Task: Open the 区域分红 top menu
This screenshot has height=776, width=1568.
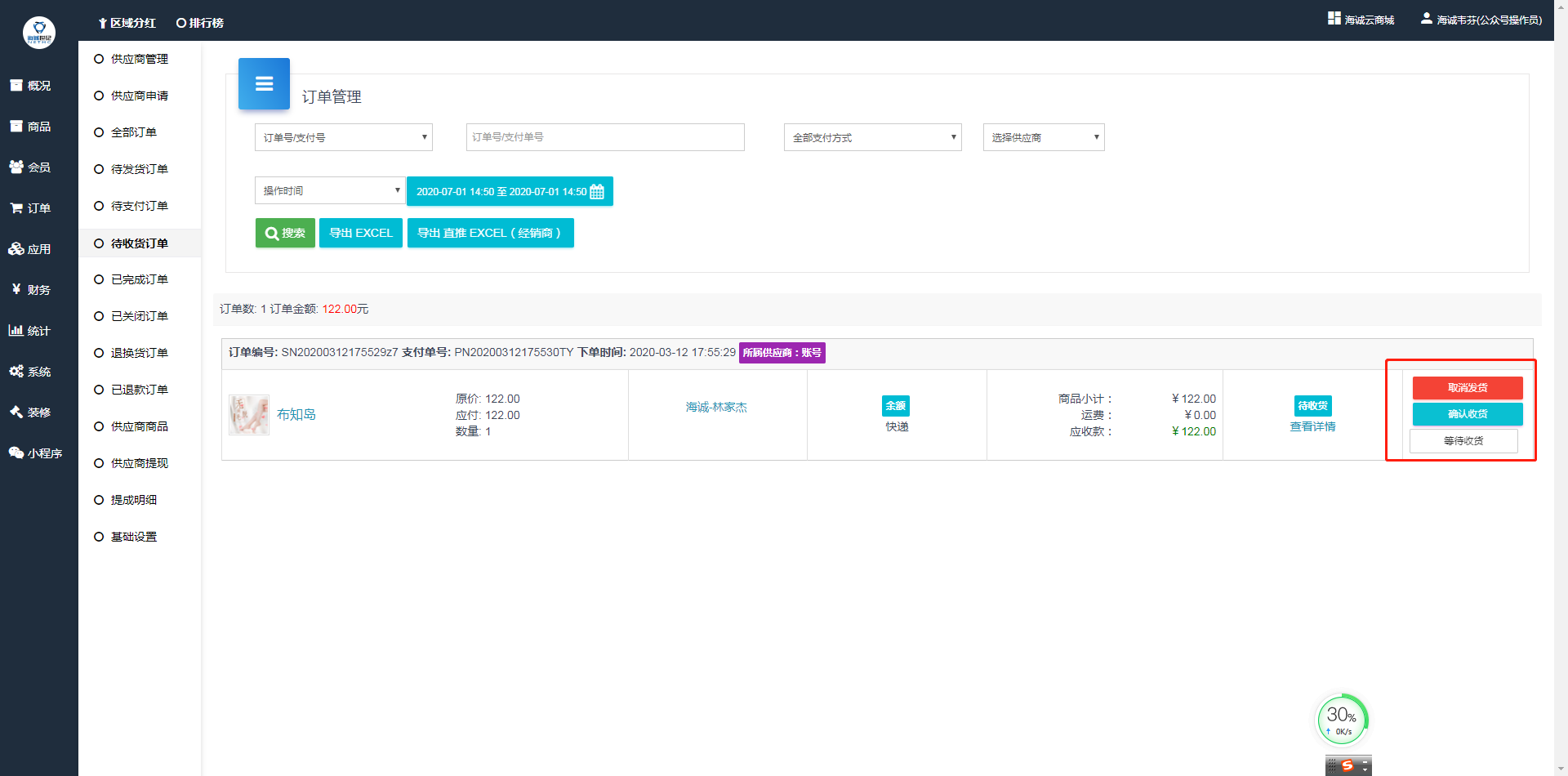Action: 127,23
